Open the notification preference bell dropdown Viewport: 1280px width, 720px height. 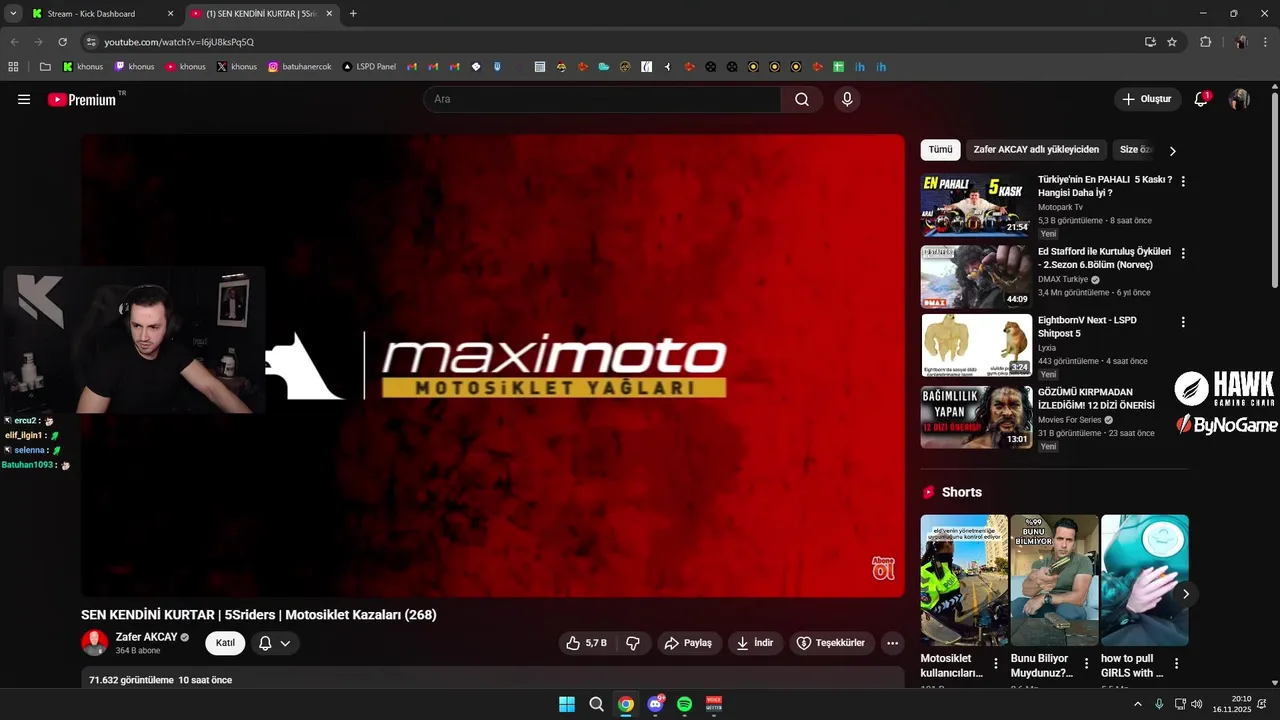[275, 643]
